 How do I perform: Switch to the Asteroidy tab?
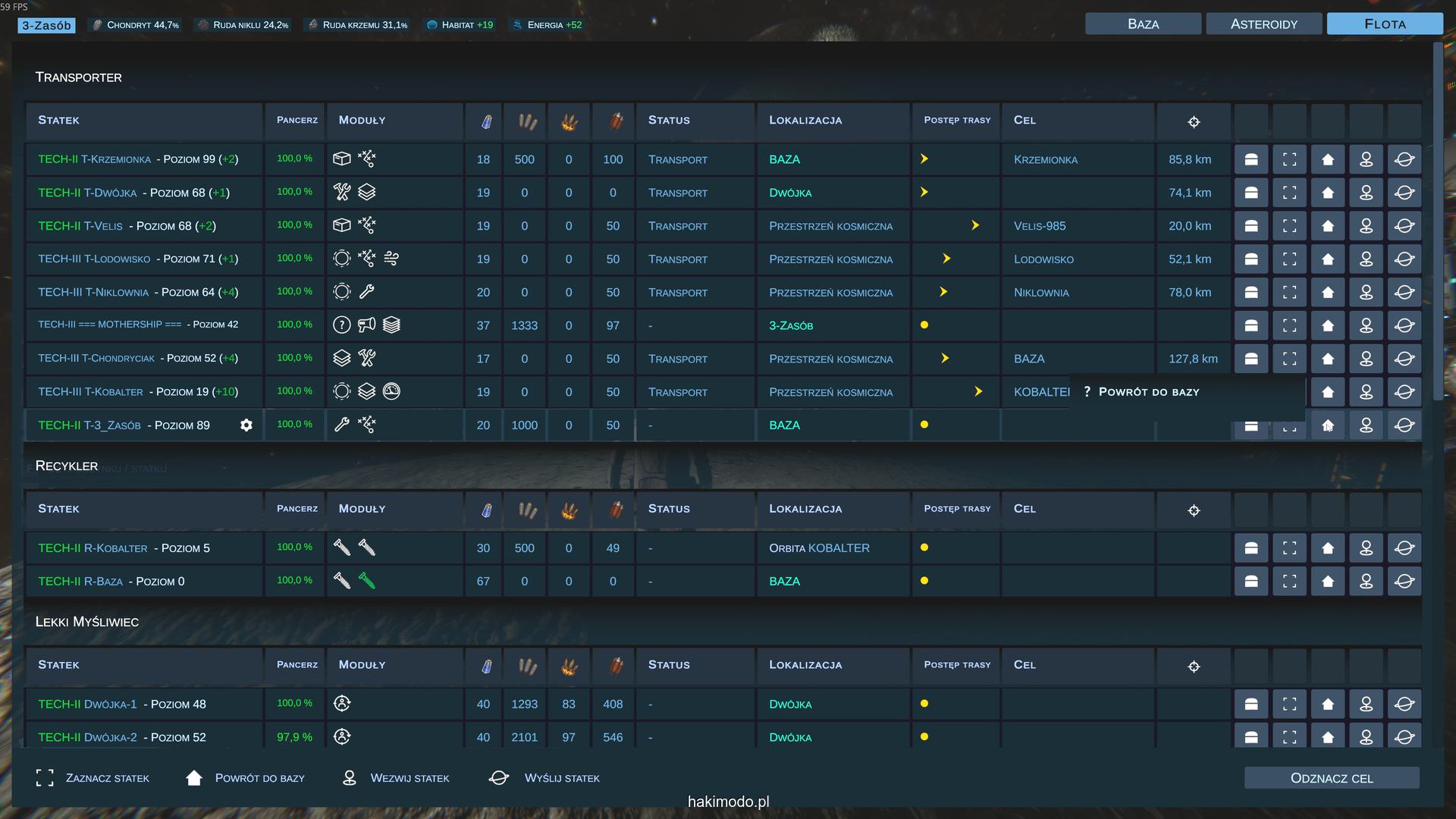pyautogui.click(x=1263, y=24)
